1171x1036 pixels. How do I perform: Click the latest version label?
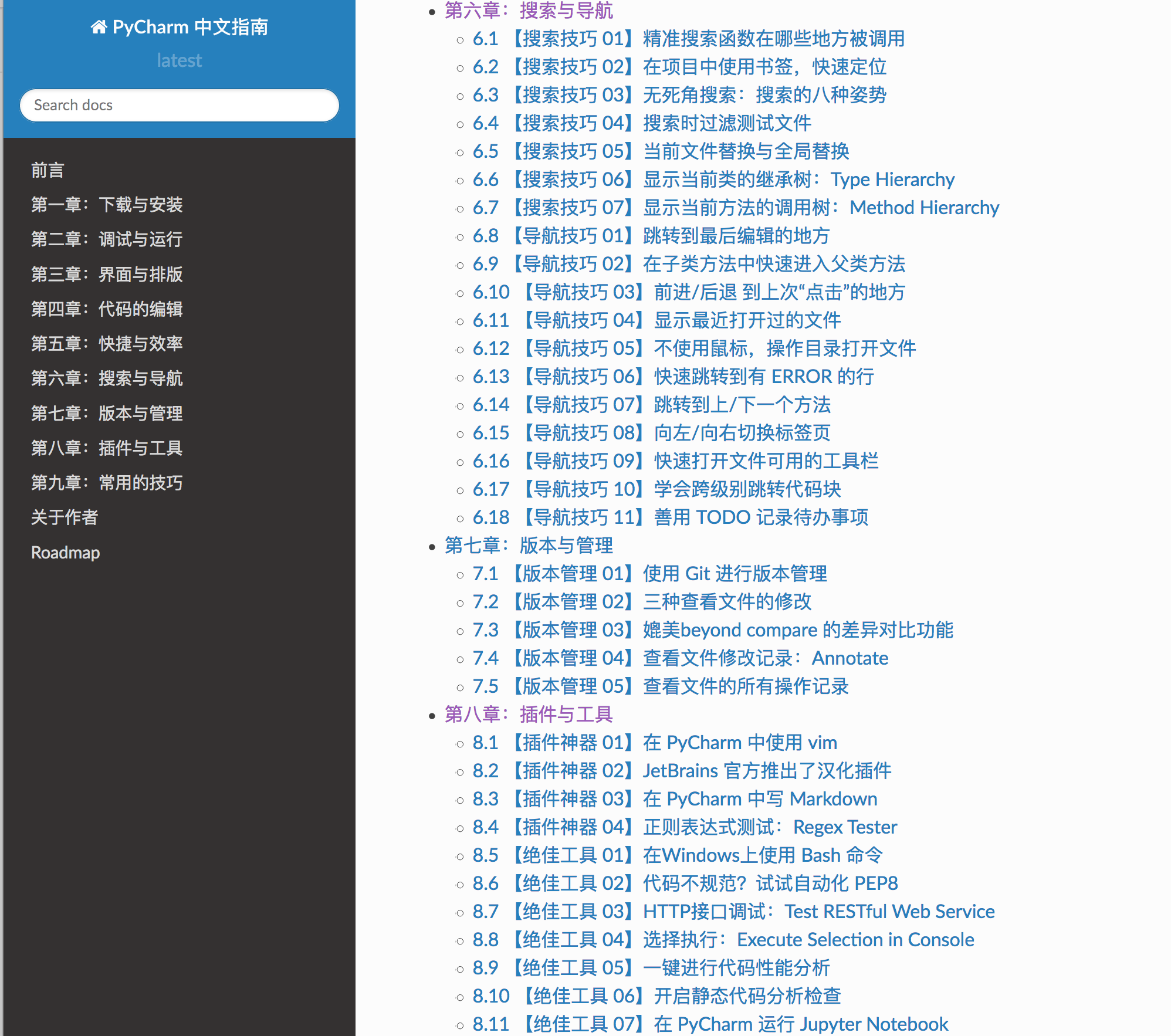coord(180,60)
